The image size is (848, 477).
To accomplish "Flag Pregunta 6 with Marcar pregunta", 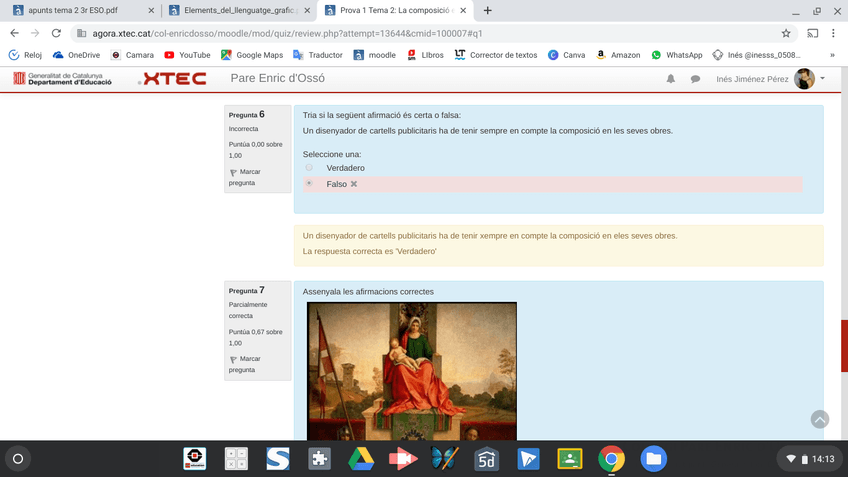I will pos(244,177).
